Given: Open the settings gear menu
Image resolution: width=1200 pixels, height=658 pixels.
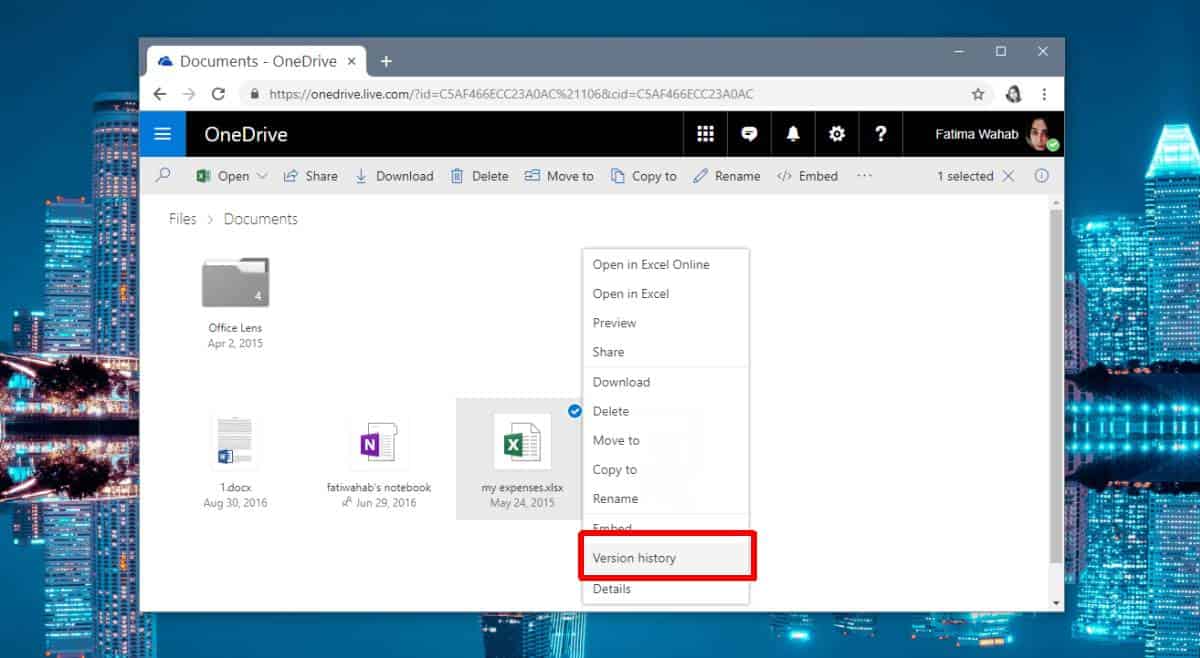Looking at the screenshot, I should click(837, 134).
